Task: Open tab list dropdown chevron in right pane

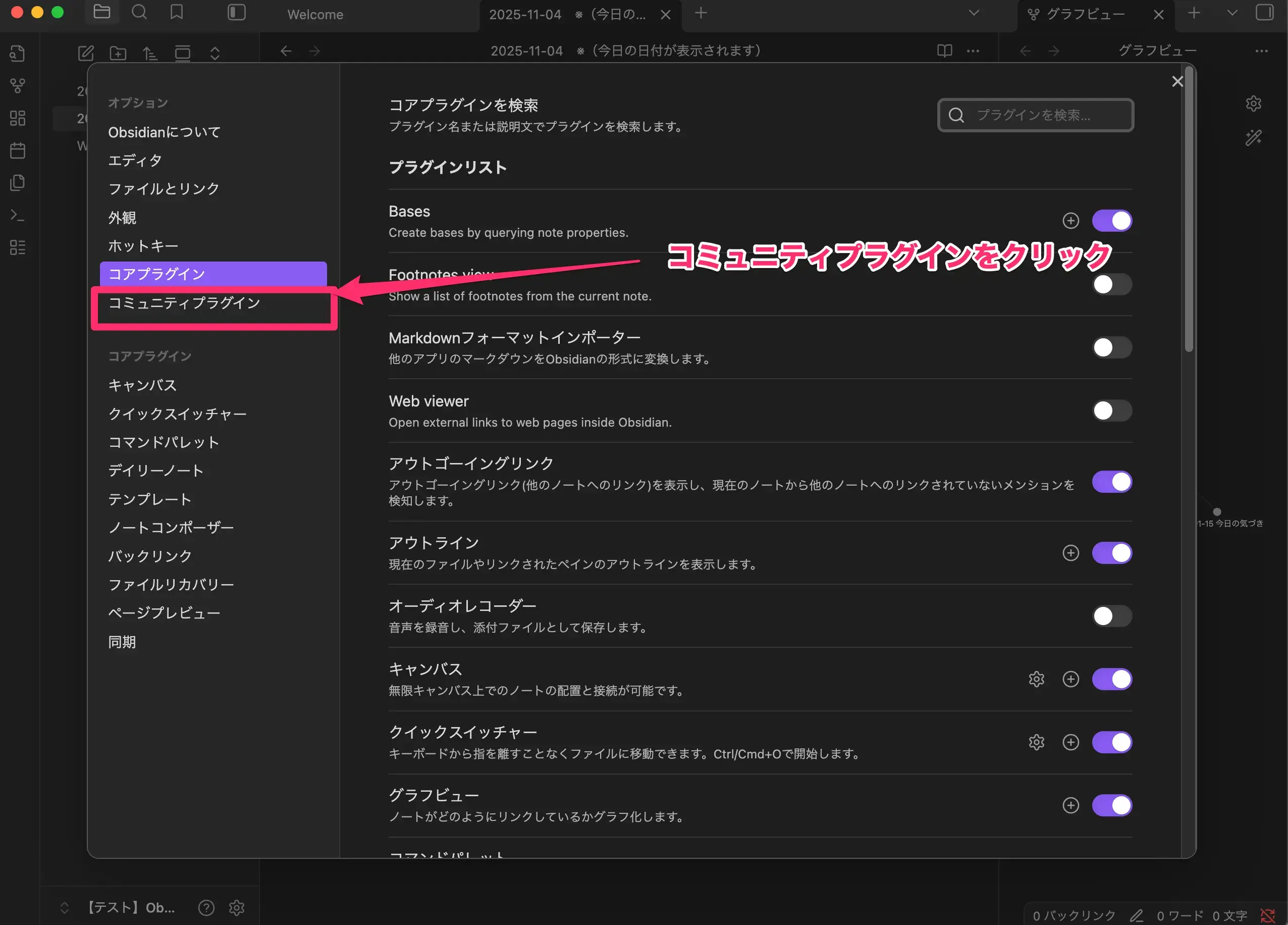Action: pos(1232,13)
